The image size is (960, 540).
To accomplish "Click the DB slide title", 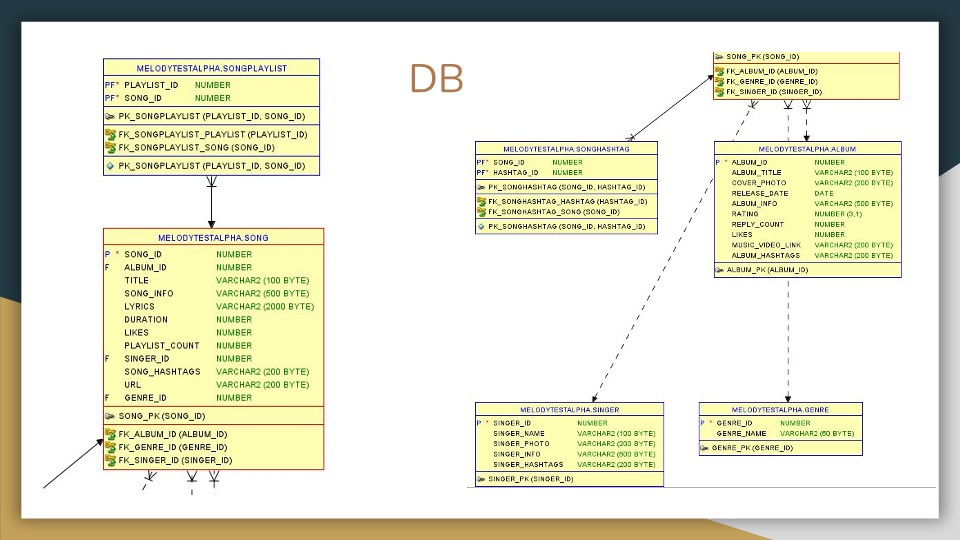I will tap(436, 80).
